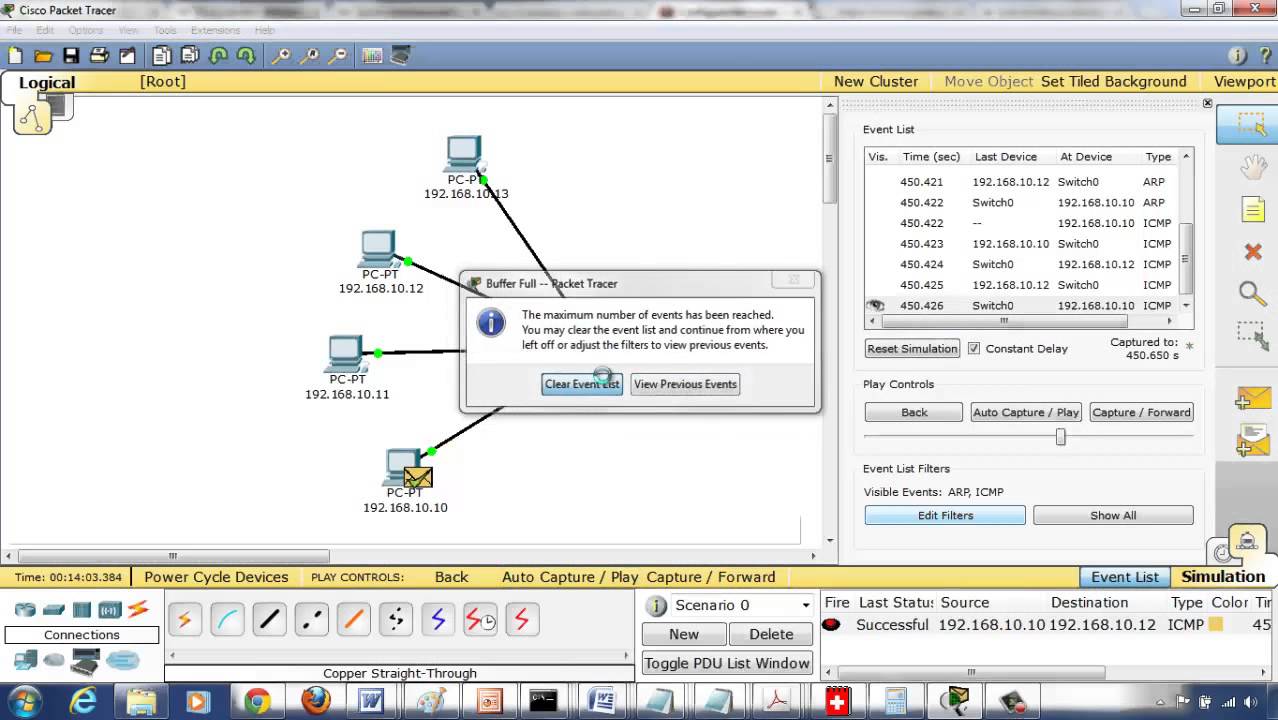Open the Options menu
The width and height of the screenshot is (1278, 720).
[86, 31]
